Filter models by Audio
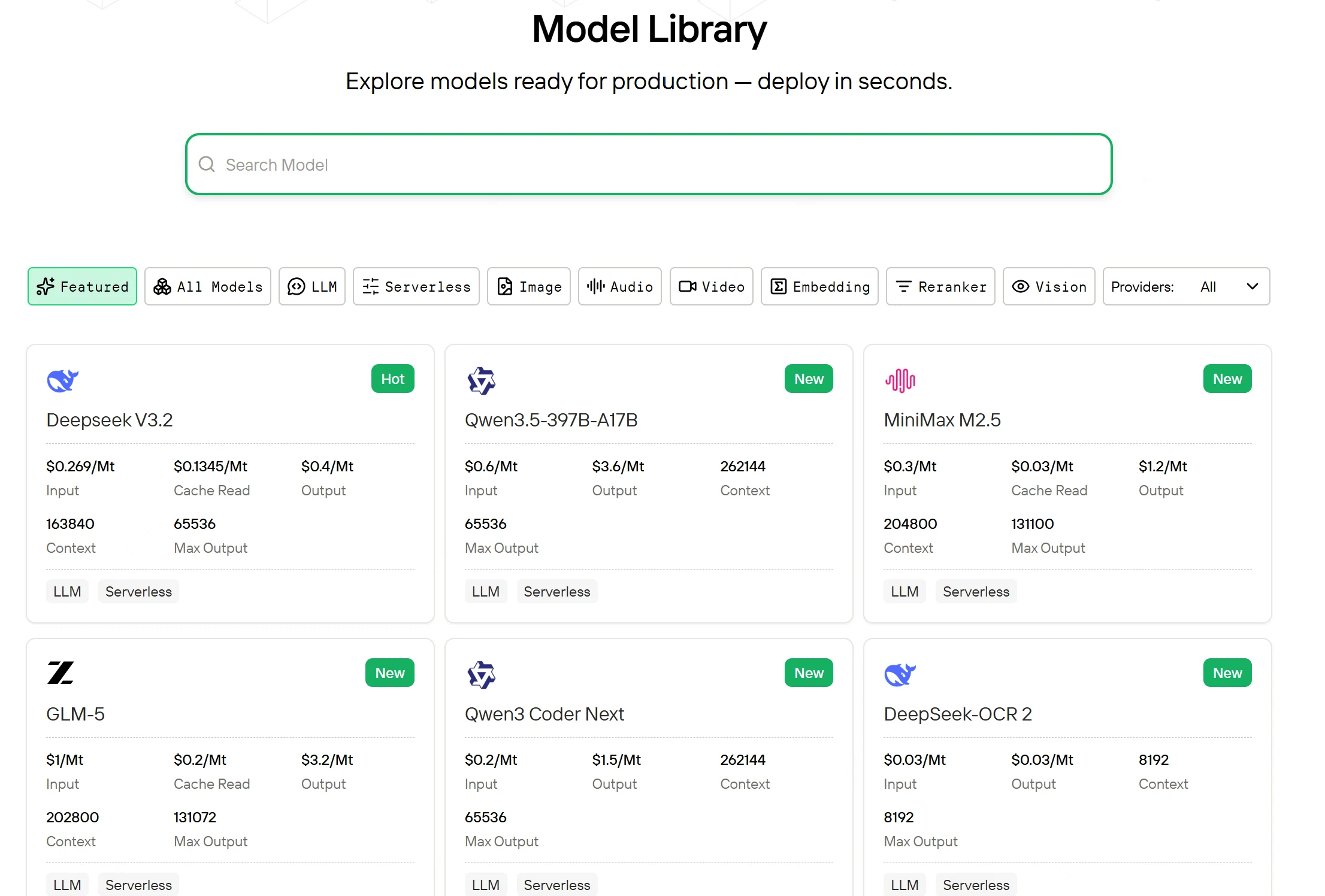This screenshot has height=896, width=1325. click(620, 286)
